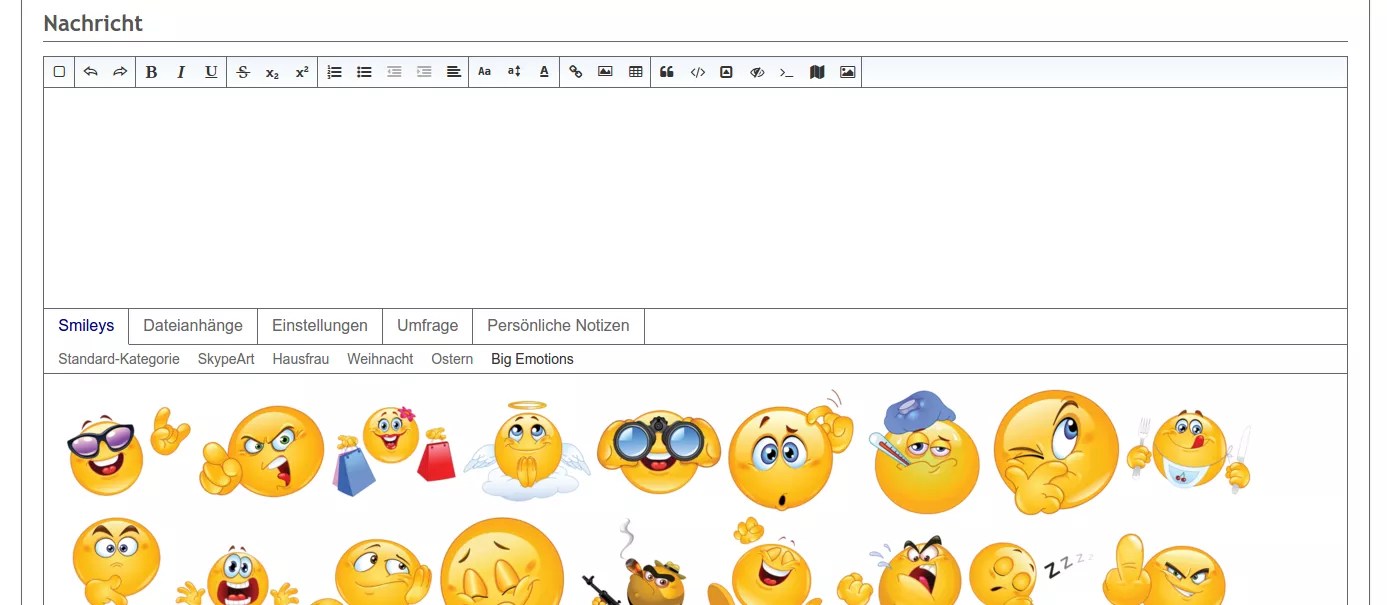Show Standard-Kategorie smileys
The height and width of the screenshot is (605, 1387).
119,359
